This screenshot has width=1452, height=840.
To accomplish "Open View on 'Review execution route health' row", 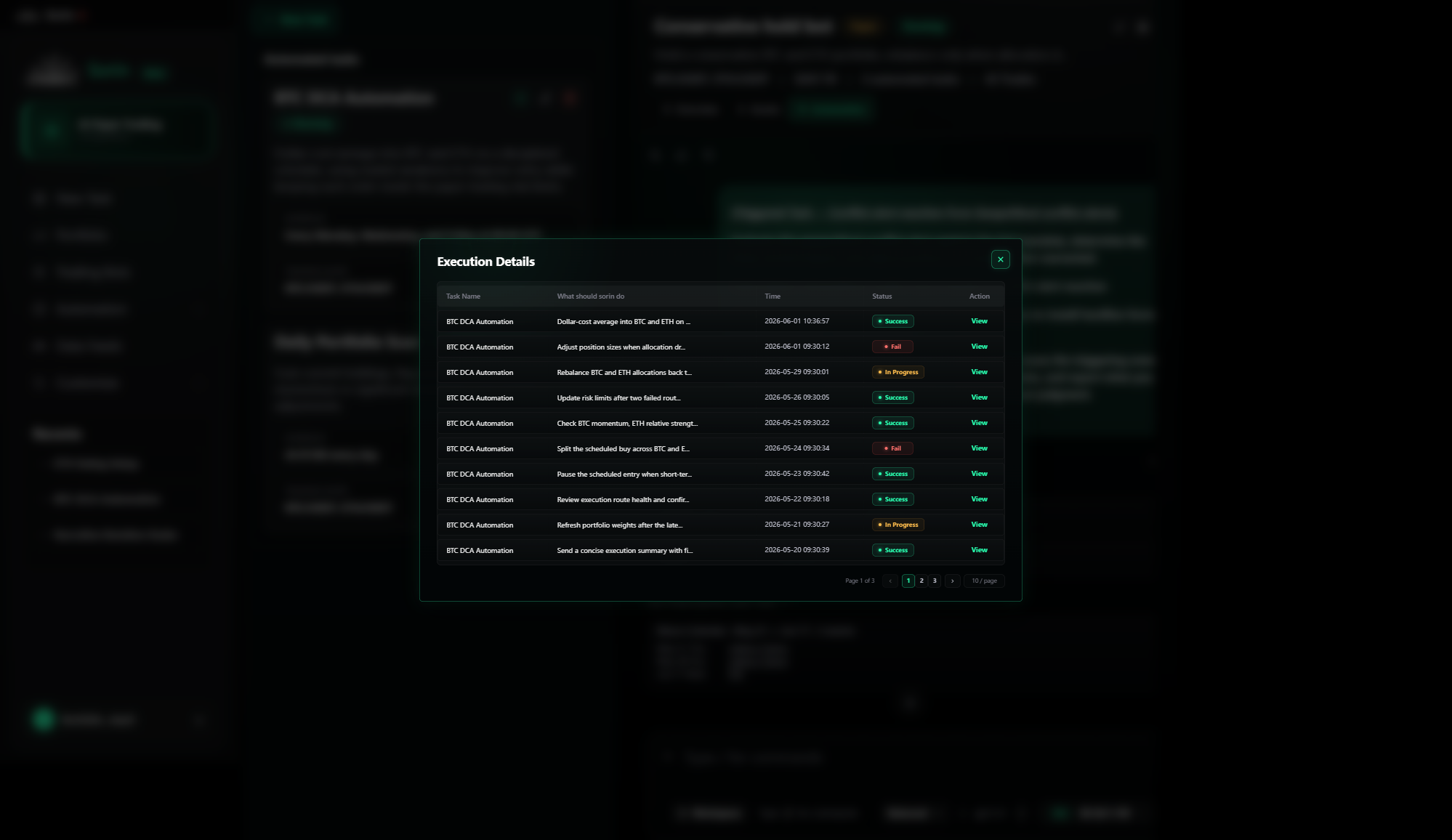I will pyautogui.click(x=979, y=499).
